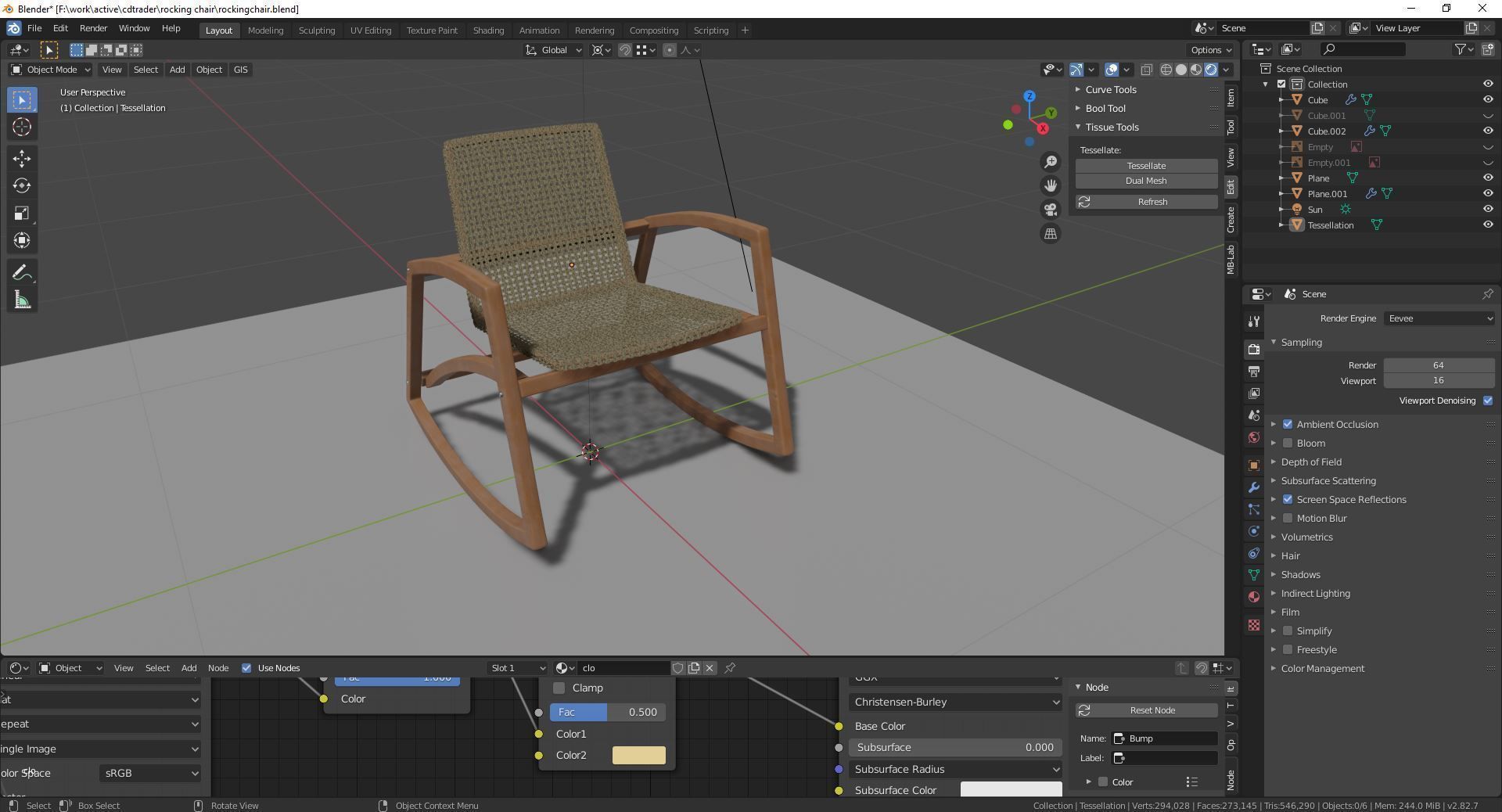This screenshot has width=1502, height=812.
Task: Open Output properties tab icon
Action: coord(1254,371)
